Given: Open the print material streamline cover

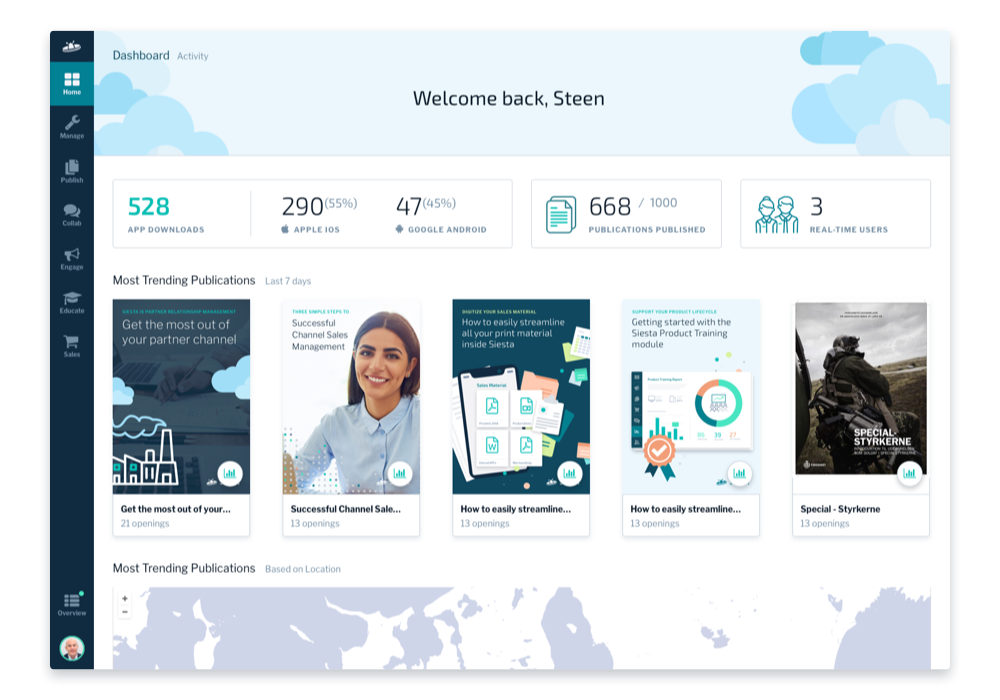Looking at the screenshot, I should tap(521, 397).
